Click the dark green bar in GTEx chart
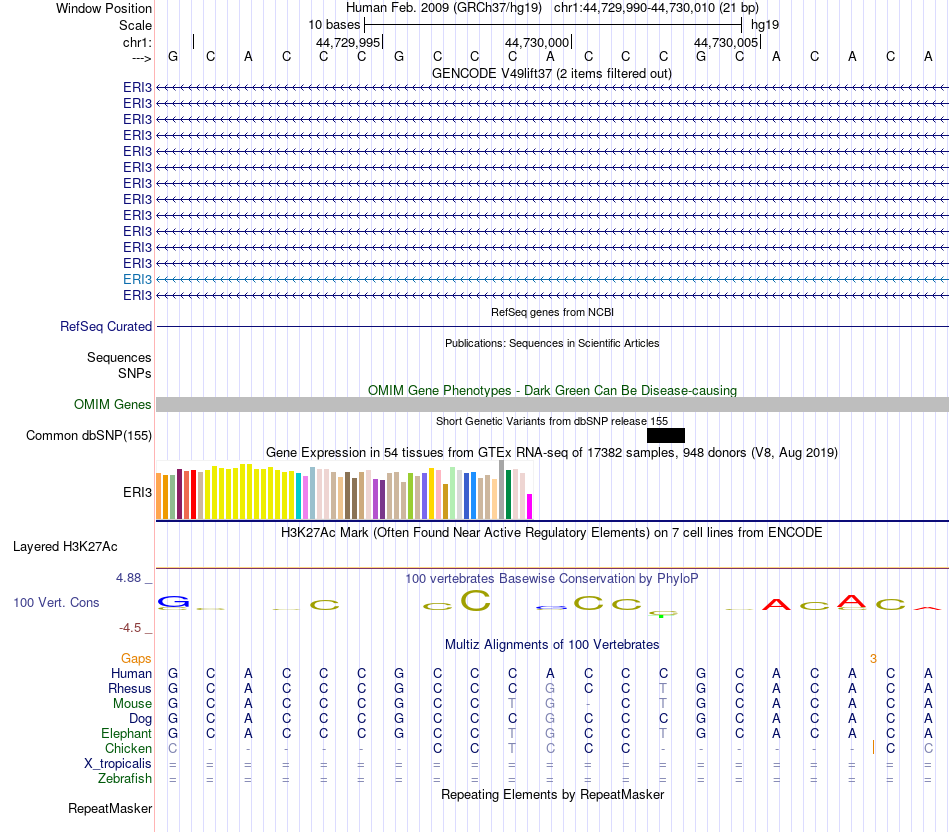This screenshot has width=950, height=832. point(508,494)
